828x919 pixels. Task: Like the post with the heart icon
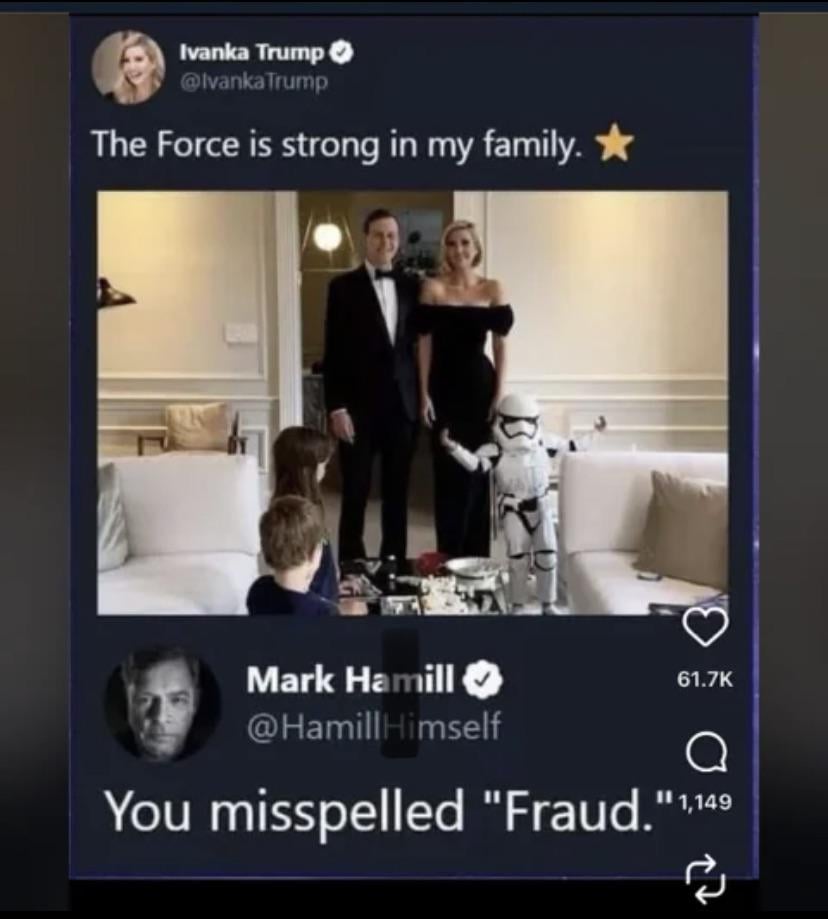(x=706, y=628)
